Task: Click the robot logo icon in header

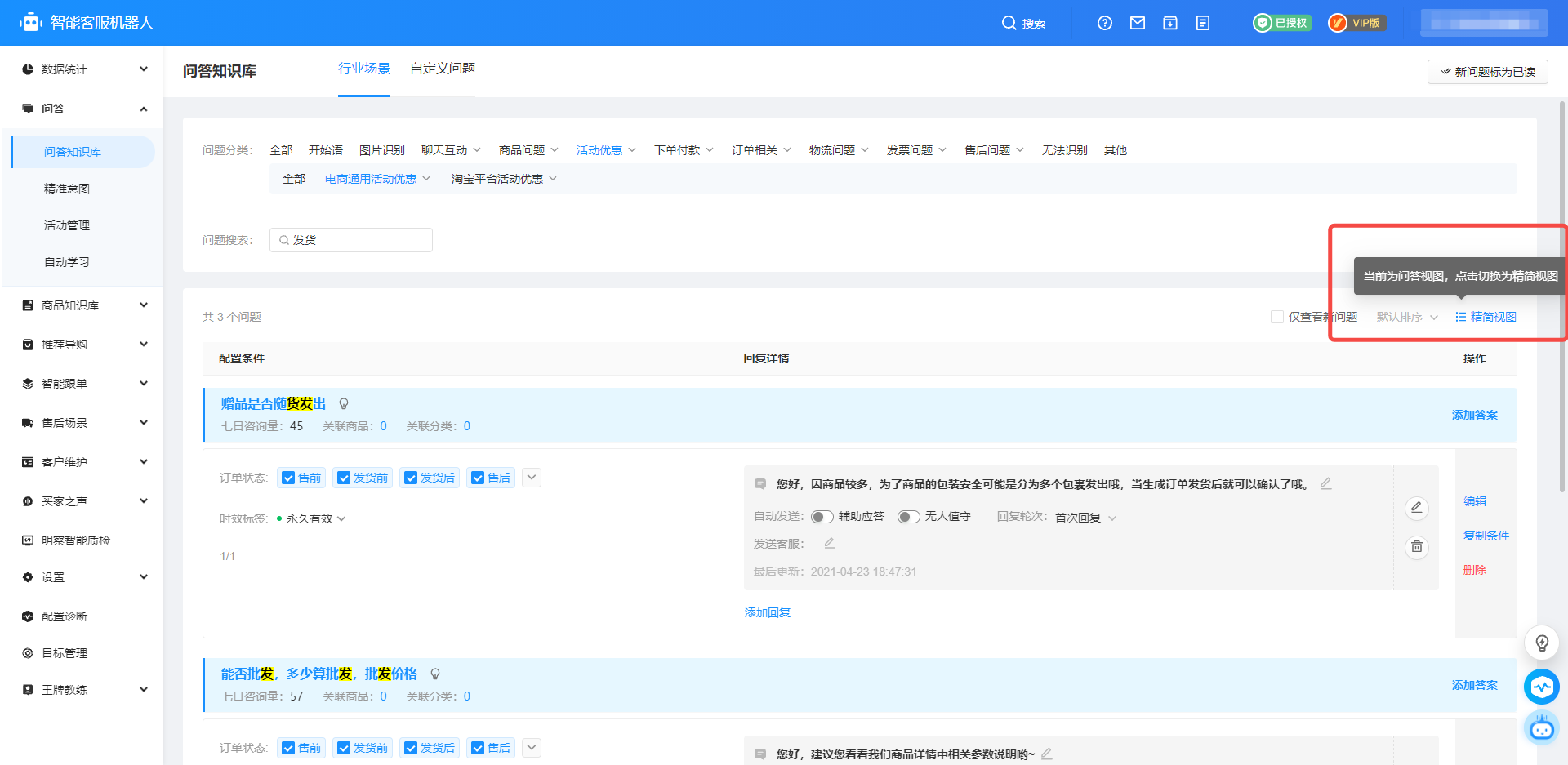Action: (31, 22)
